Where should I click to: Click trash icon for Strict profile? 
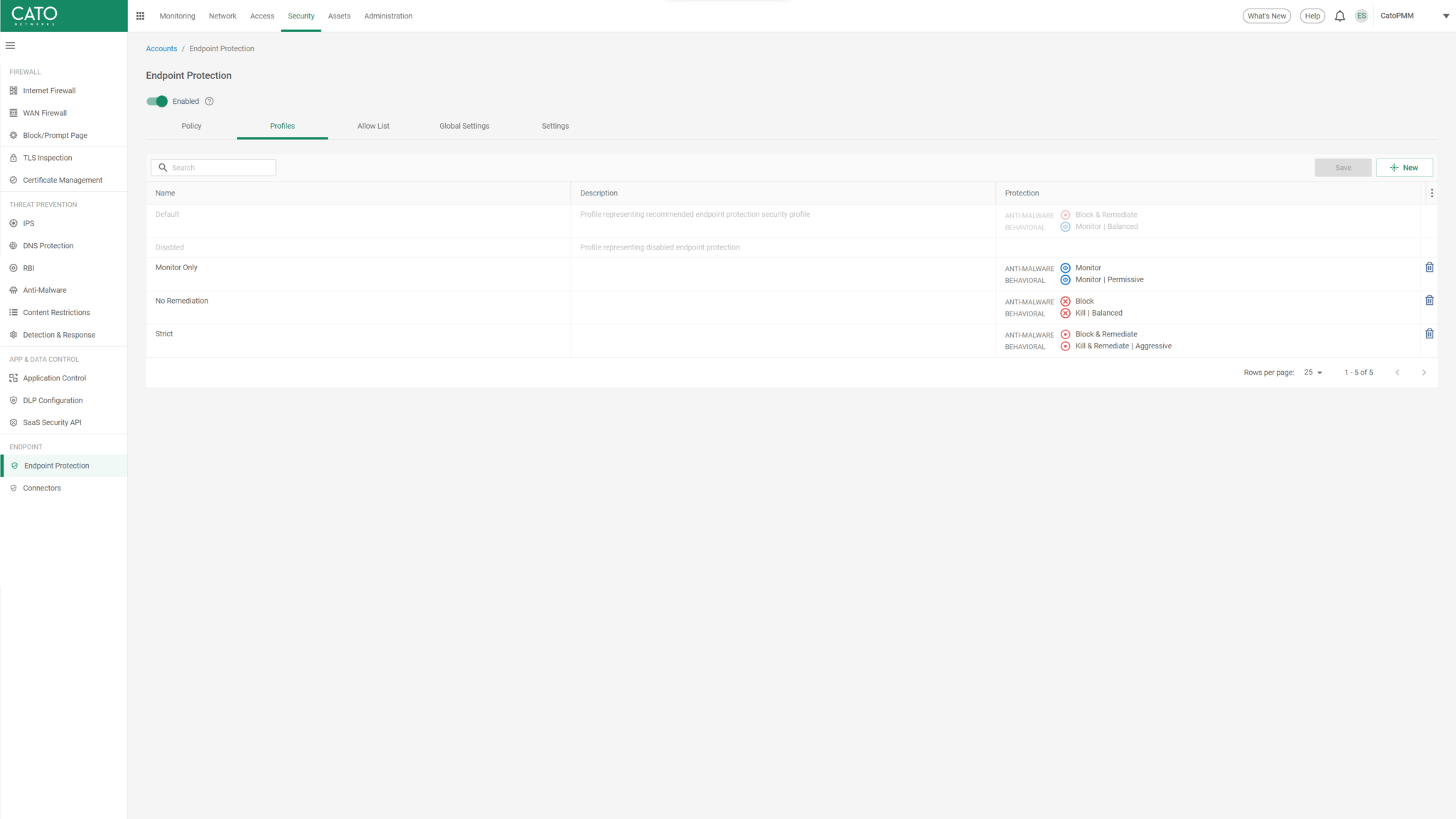coord(1429,333)
